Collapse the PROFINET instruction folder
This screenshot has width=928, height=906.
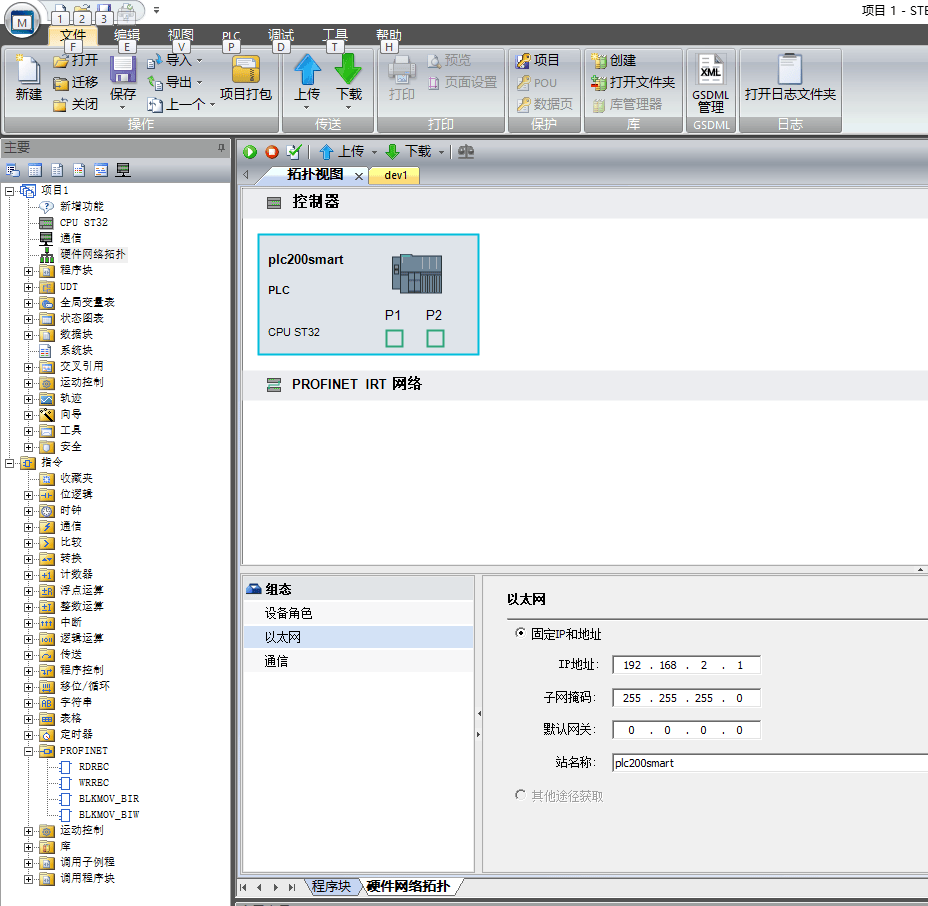click(28, 751)
